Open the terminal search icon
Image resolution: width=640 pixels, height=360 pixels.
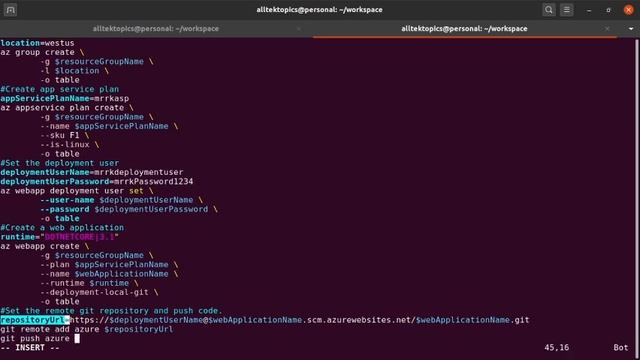pos(549,9)
